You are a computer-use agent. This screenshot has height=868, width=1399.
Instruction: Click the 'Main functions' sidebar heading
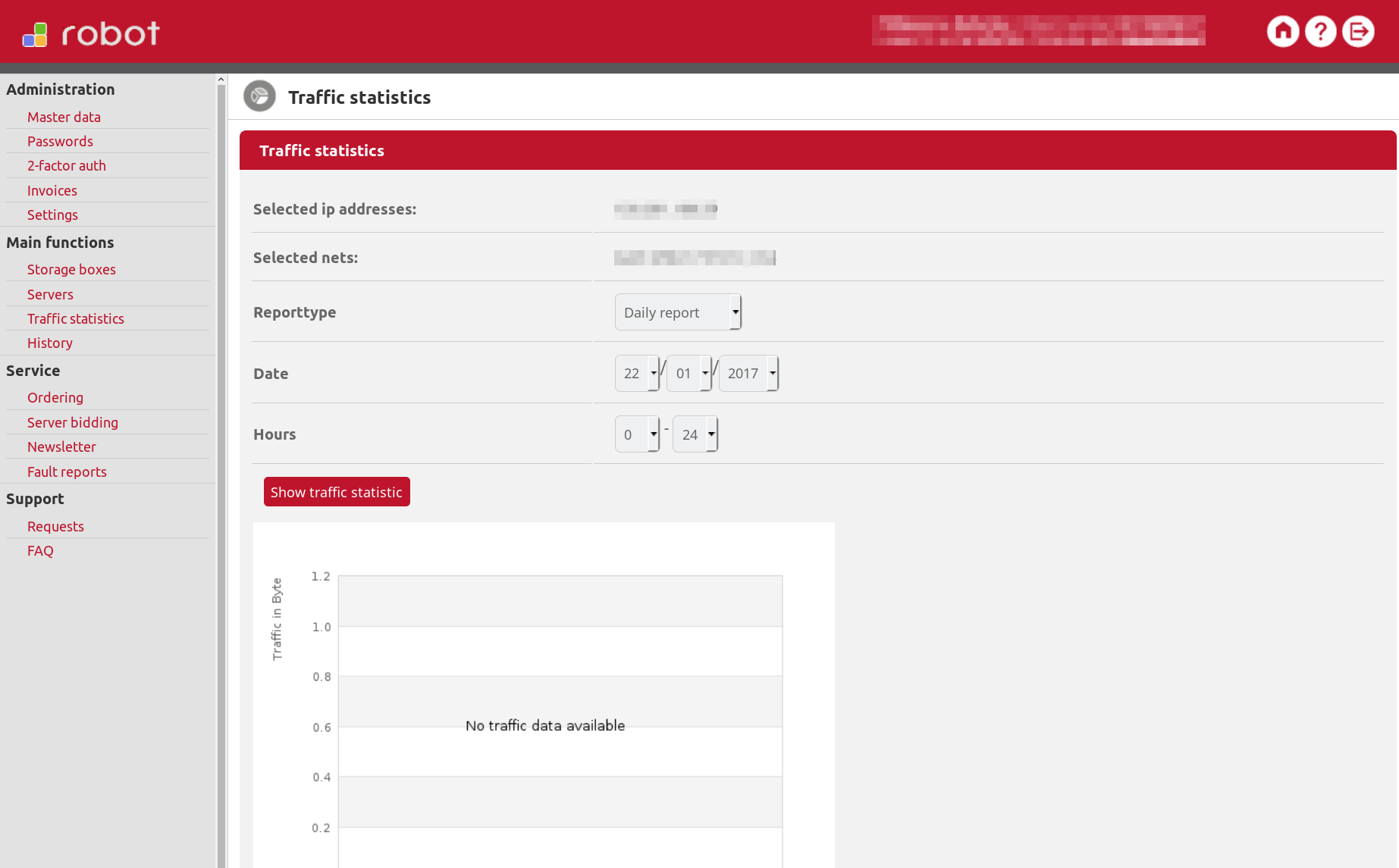60,243
